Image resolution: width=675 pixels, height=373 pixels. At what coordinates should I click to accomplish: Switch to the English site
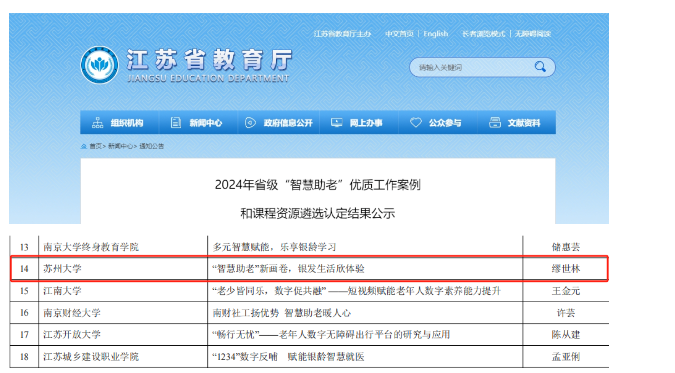(x=436, y=34)
